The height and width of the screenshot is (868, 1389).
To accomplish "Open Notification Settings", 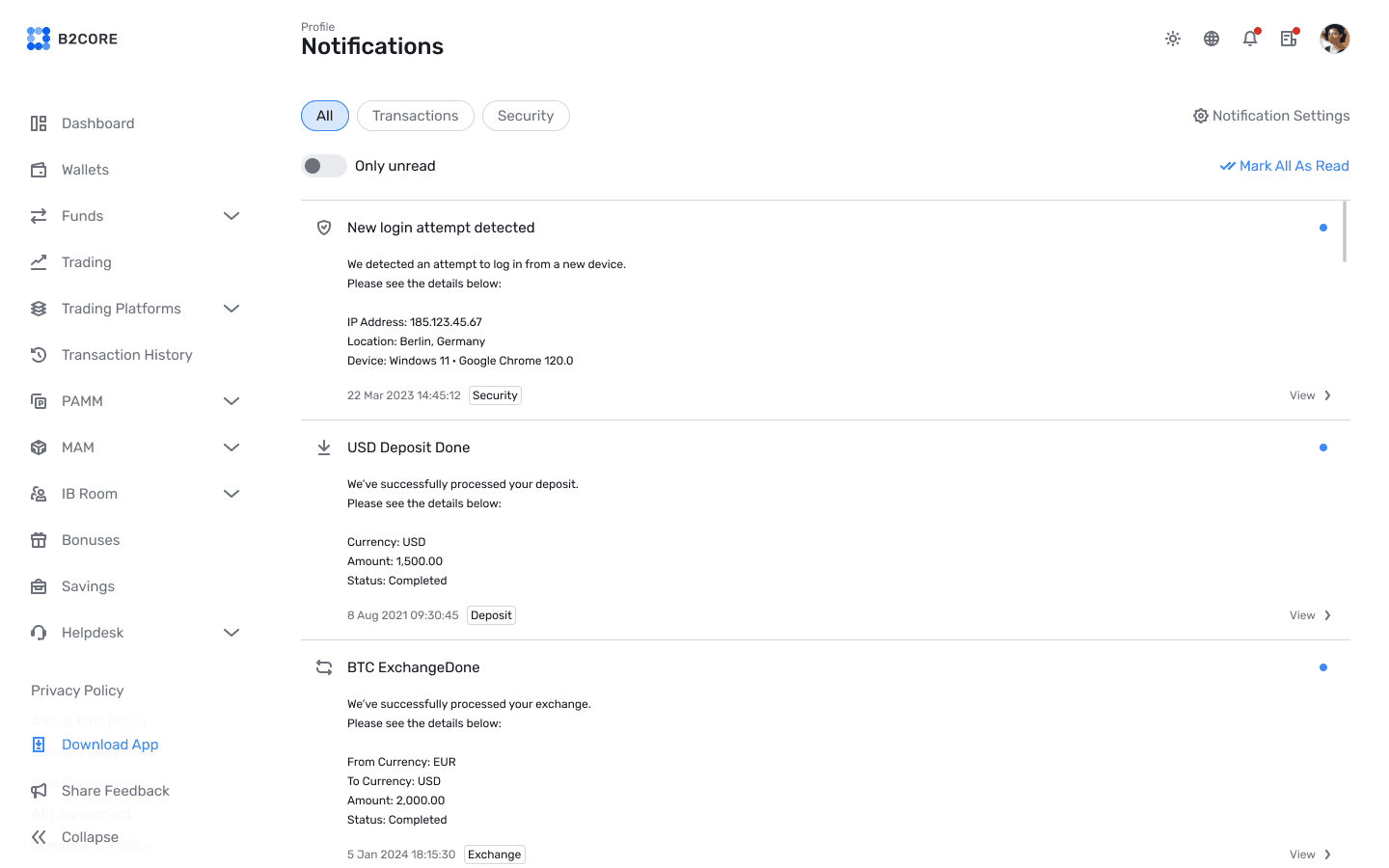I will coord(1270,115).
